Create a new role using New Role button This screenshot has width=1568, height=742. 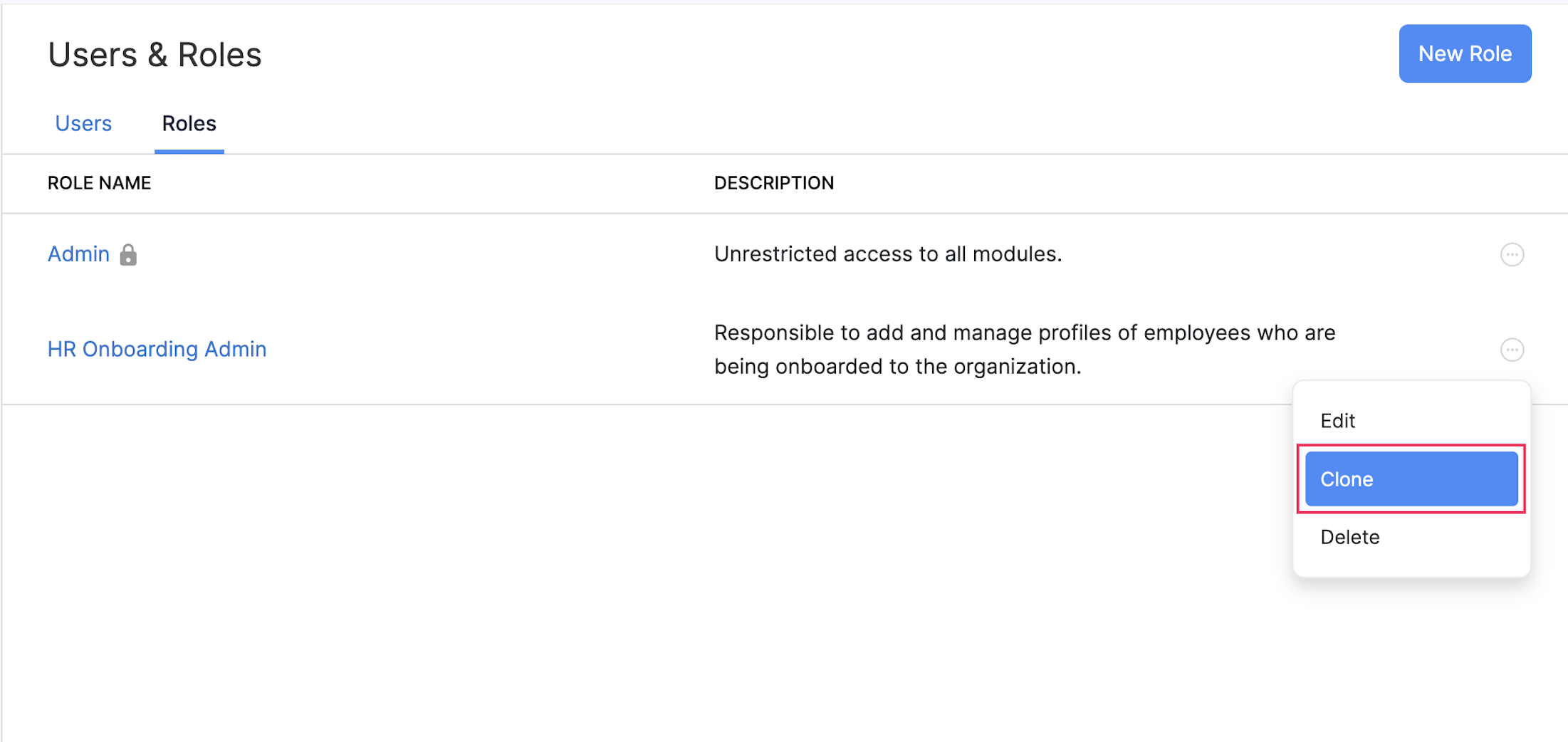tap(1465, 53)
